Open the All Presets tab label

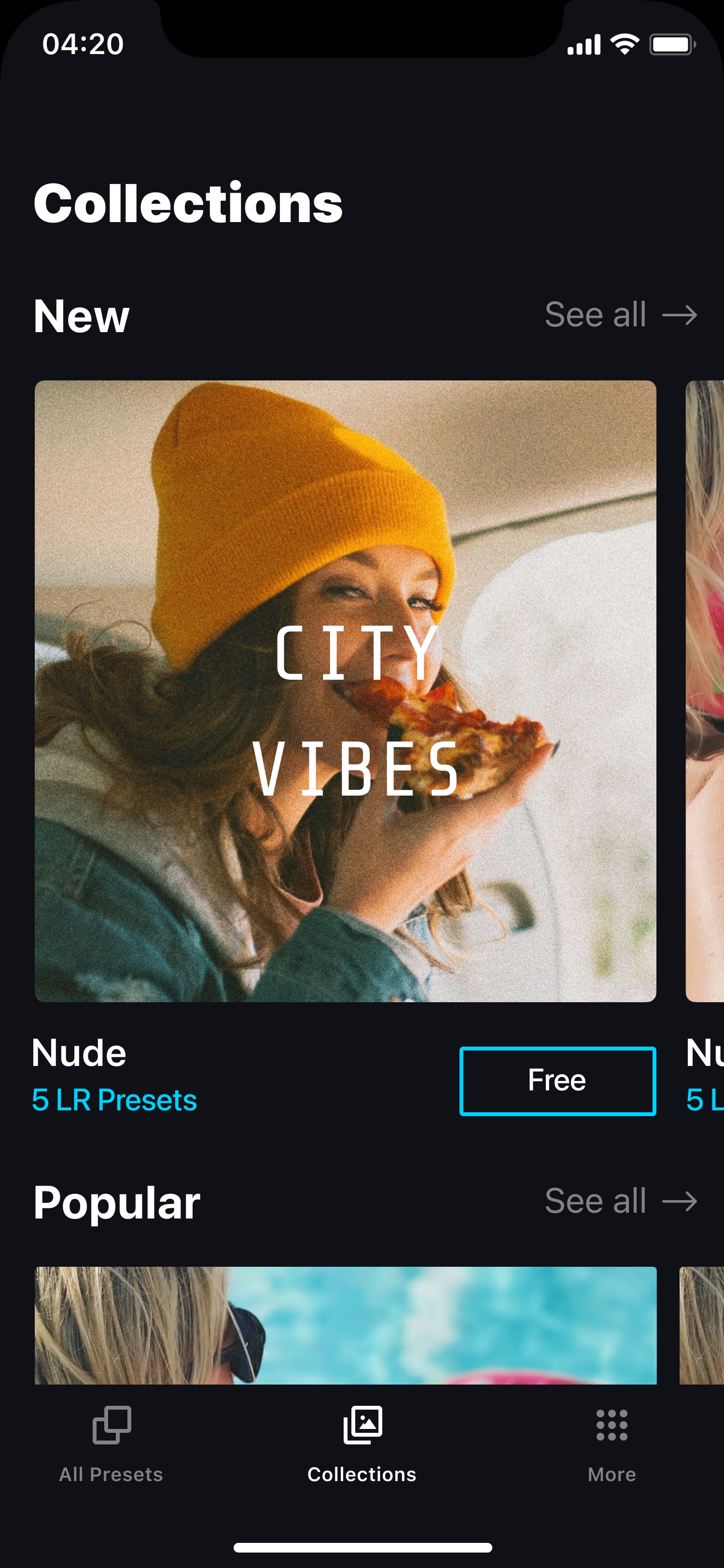point(111,1474)
